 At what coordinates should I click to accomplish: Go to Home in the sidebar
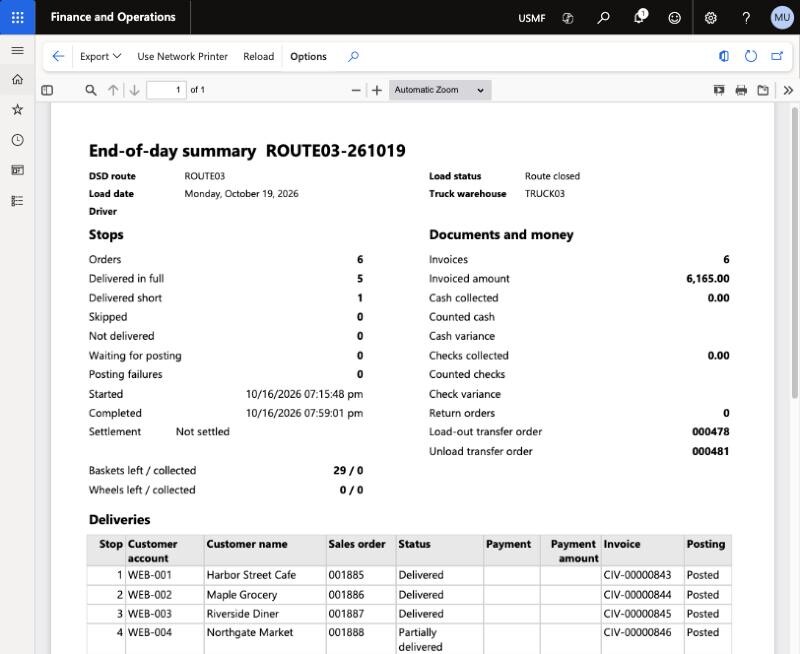tap(17, 79)
